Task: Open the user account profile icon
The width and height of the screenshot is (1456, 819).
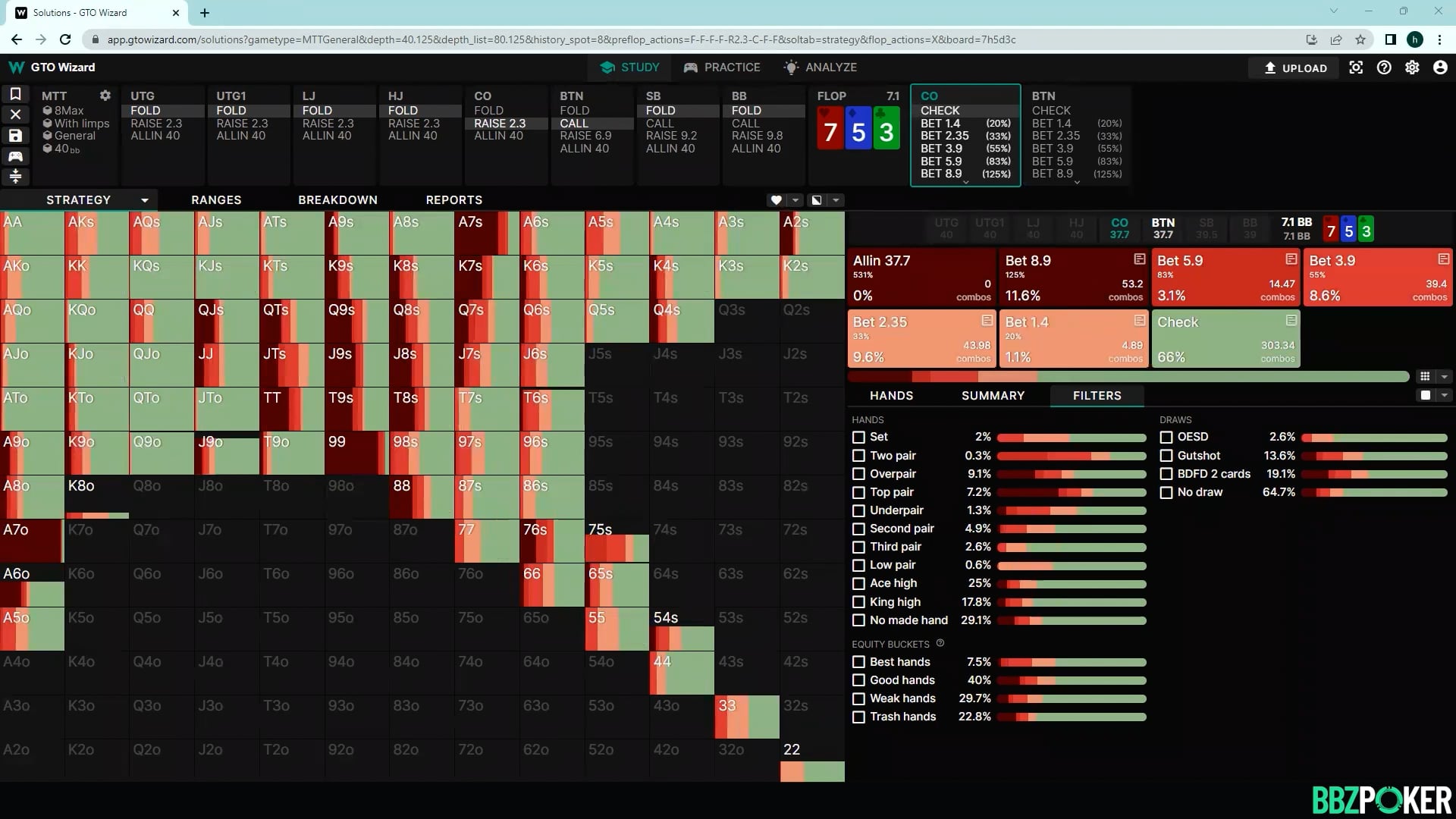Action: pyautogui.click(x=1440, y=67)
